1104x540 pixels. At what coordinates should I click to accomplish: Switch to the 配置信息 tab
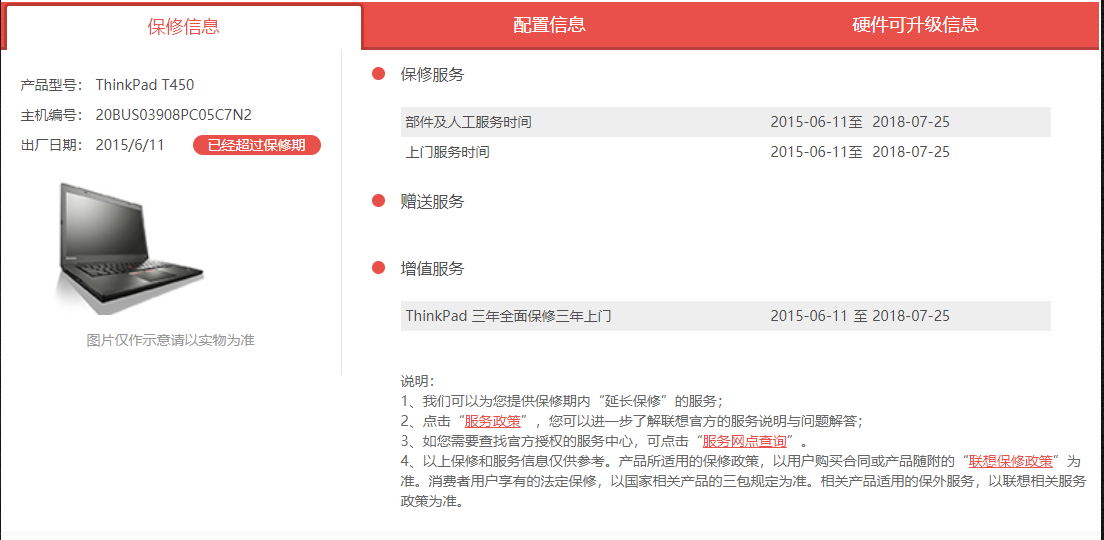pyautogui.click(x=549, y=25)
